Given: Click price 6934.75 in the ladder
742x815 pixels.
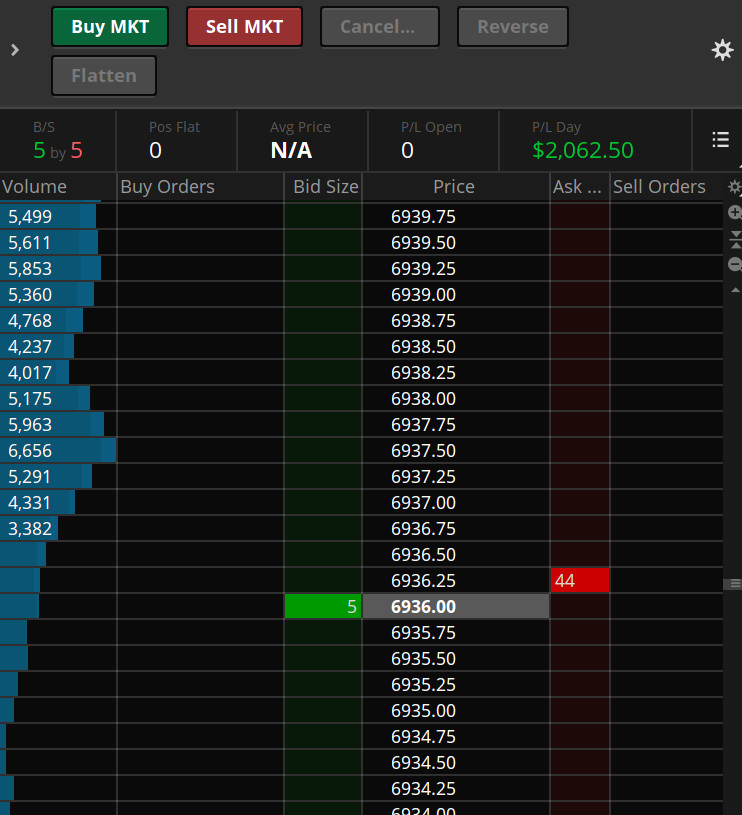Looking at the screenshot, I should (423, 736).
